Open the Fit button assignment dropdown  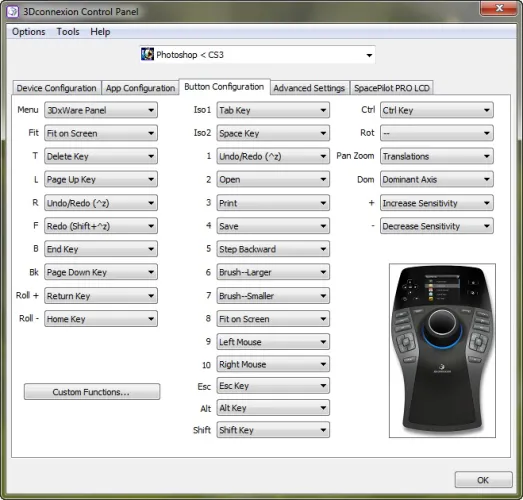coord(101,133)
